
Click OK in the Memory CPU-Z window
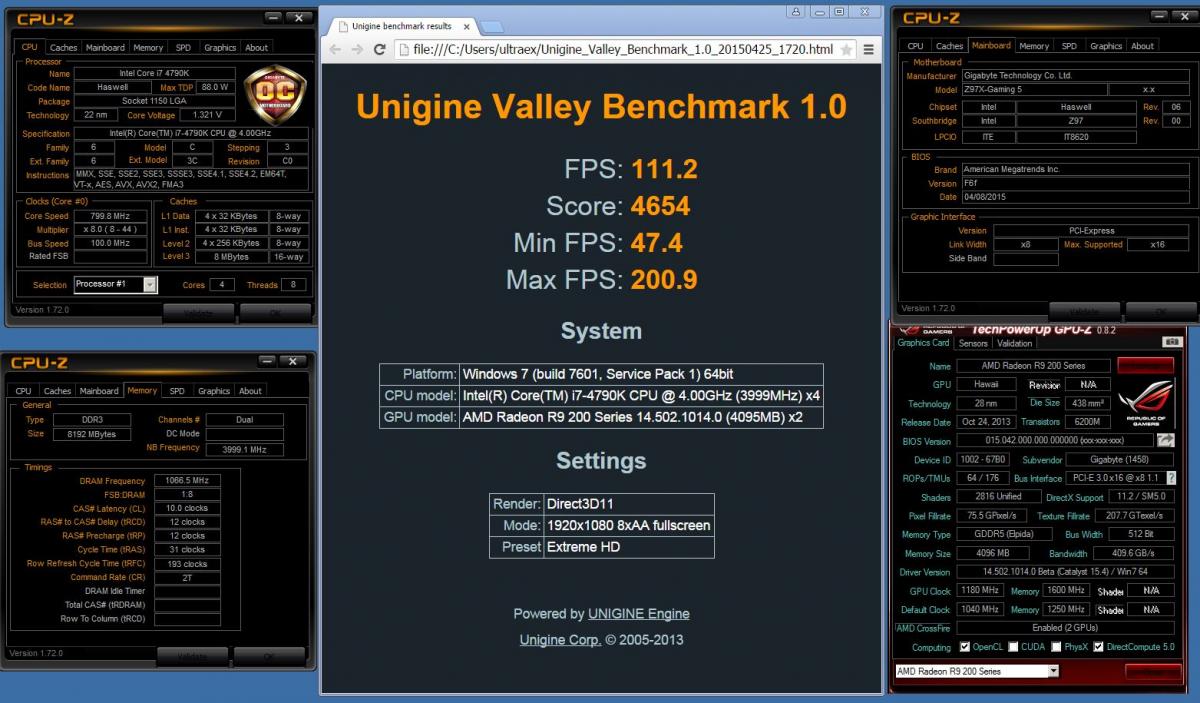tap(269, 657)
